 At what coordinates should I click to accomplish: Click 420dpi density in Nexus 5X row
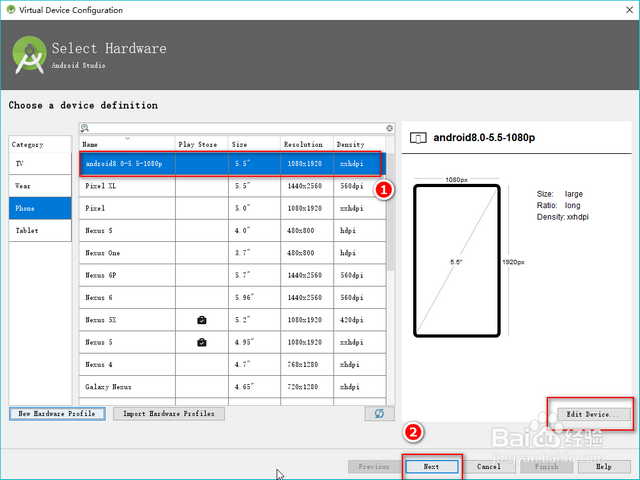click(351, 320)
